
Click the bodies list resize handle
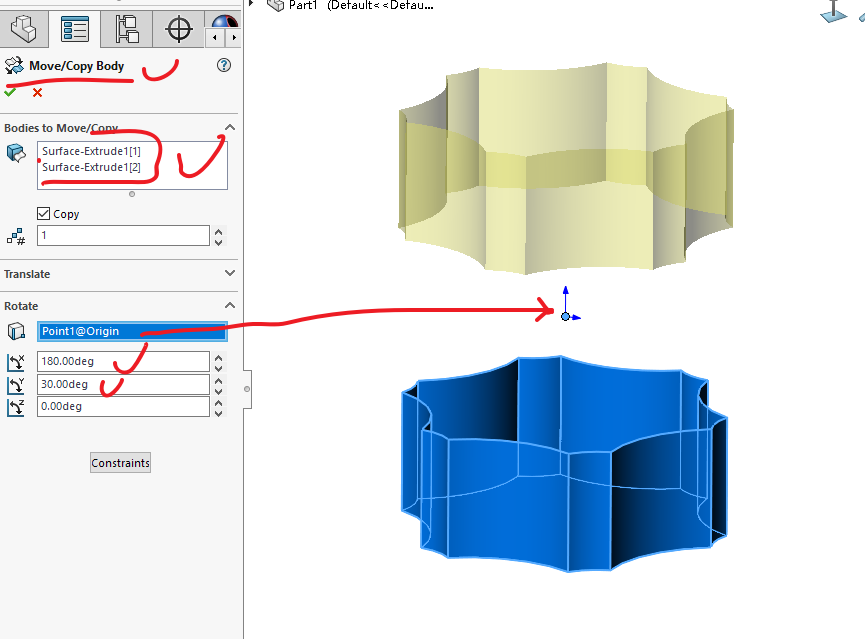132,194
